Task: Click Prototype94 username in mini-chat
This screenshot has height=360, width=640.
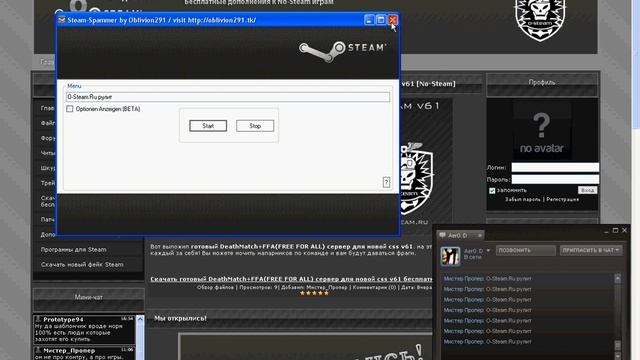Action: tap(63, 320)
